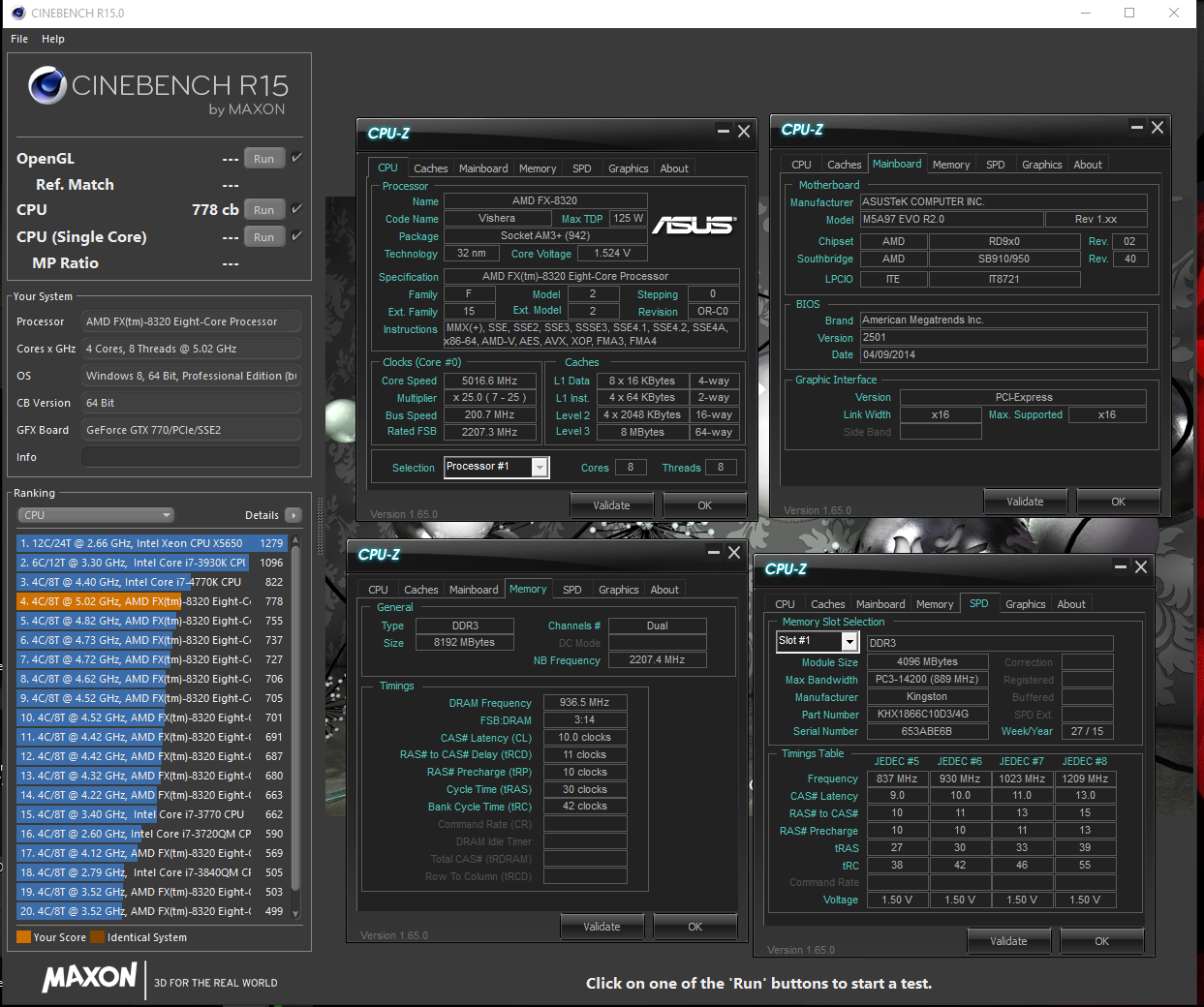Image resolution: width=1204 pixels, height=1007 pixels.
Task: Select ranking entry Intel Xeon CPU X5650
Action: 151,543
